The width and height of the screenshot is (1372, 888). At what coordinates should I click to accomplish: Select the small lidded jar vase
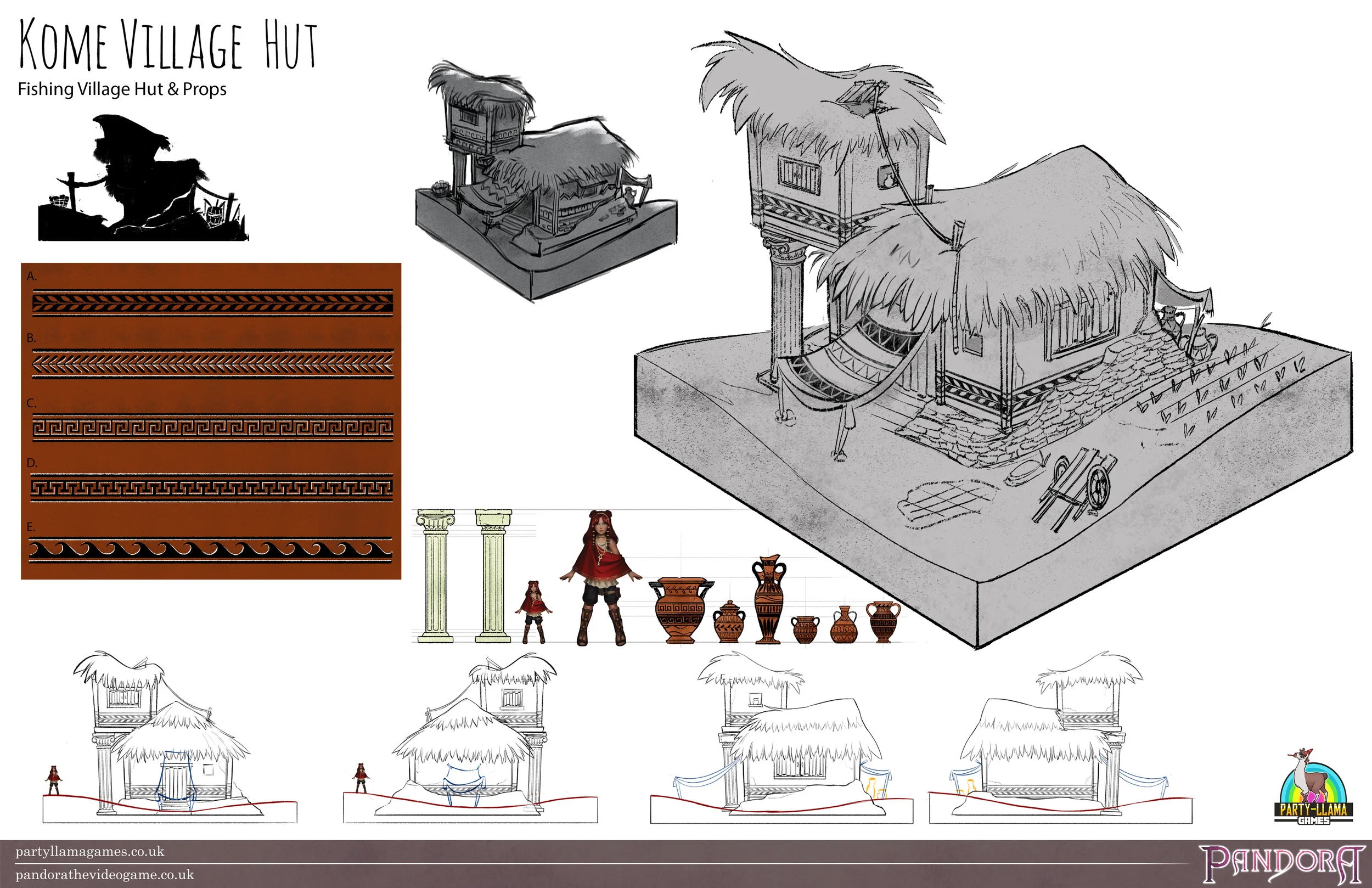pos(729,622)
